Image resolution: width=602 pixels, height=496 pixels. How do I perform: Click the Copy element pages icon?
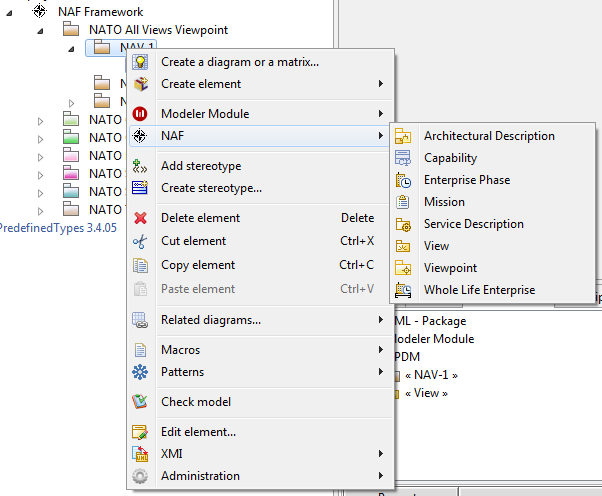[x=140, y=265]
